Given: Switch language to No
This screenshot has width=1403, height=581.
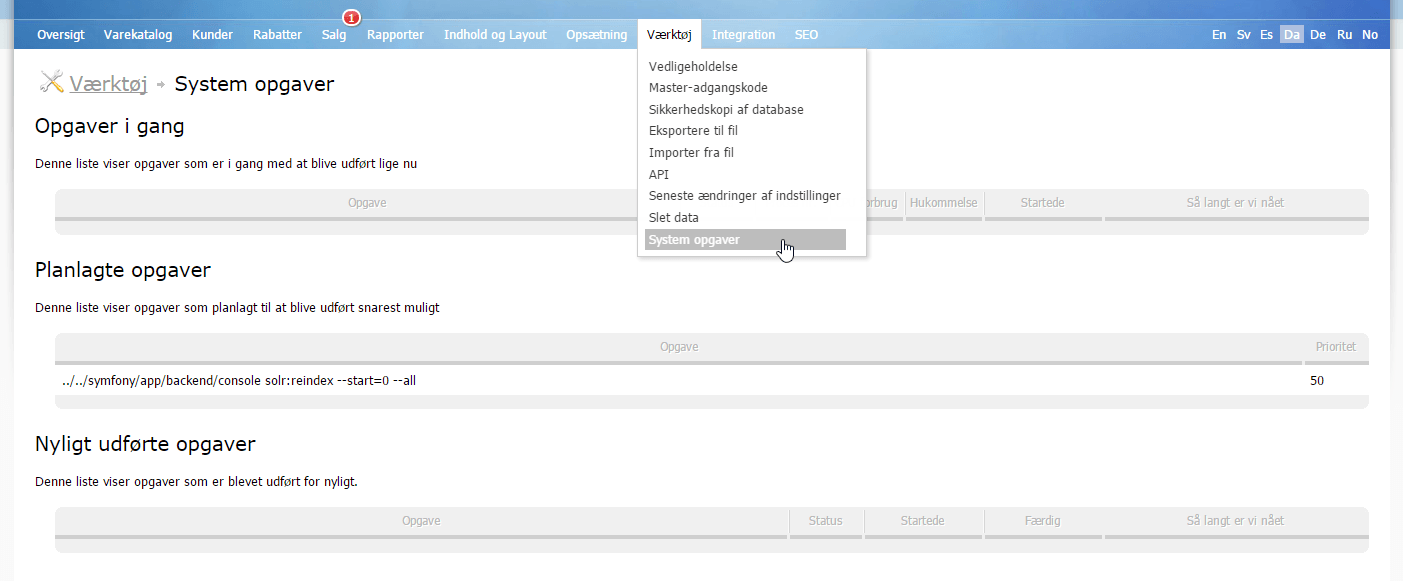Looking at the screenshot, I should tap(1370, 34).
